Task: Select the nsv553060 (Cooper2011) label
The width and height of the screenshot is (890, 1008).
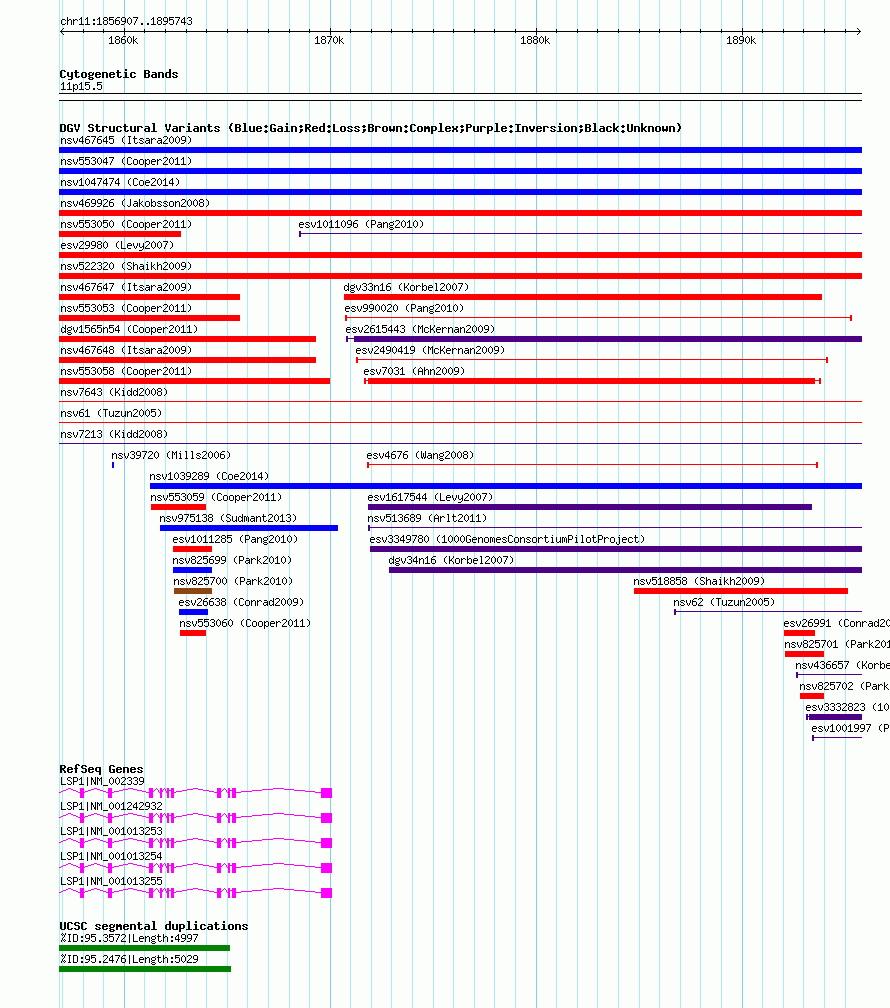Action: 245,624
